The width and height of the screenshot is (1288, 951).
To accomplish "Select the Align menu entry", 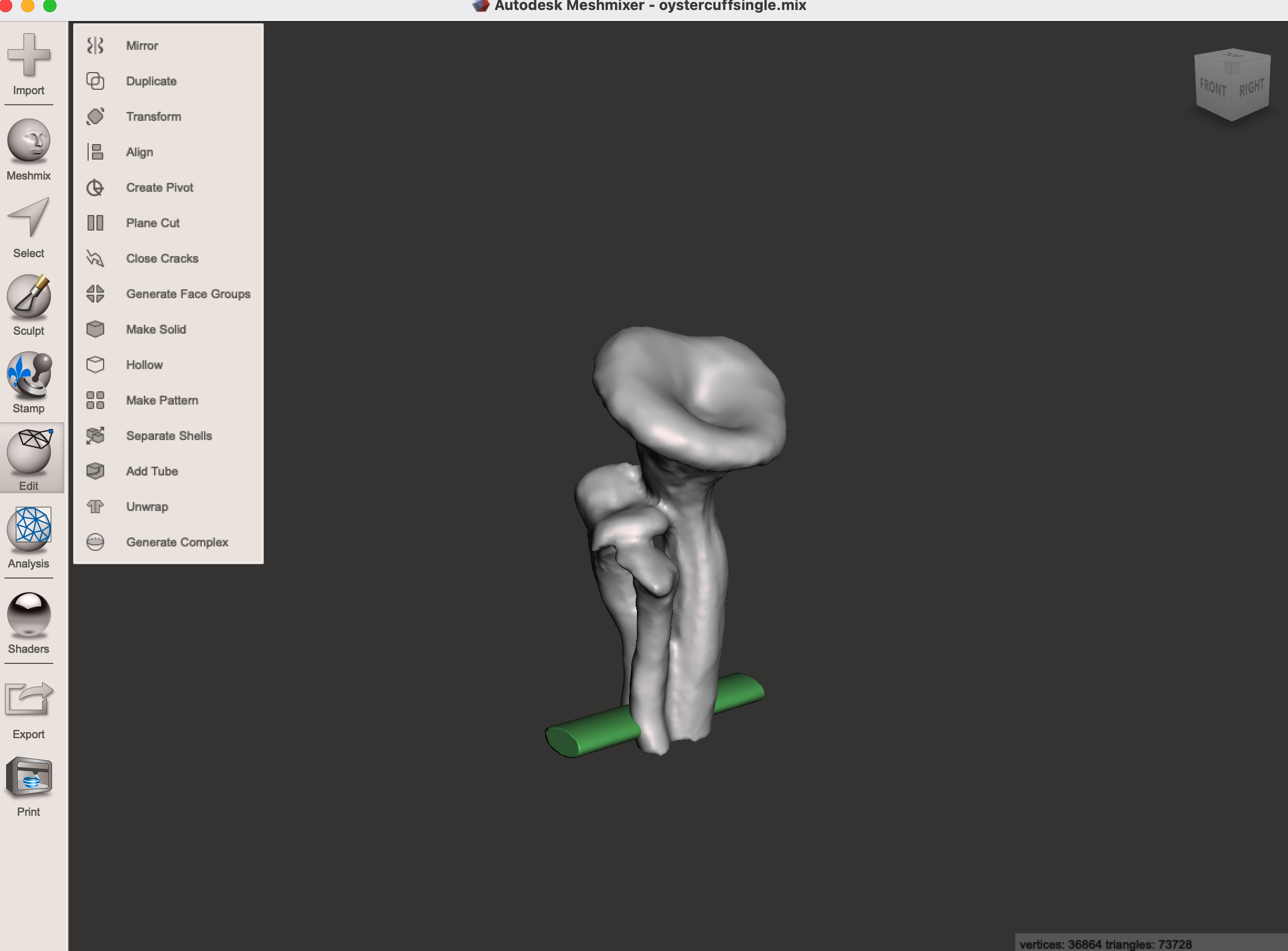I will 140,152.
